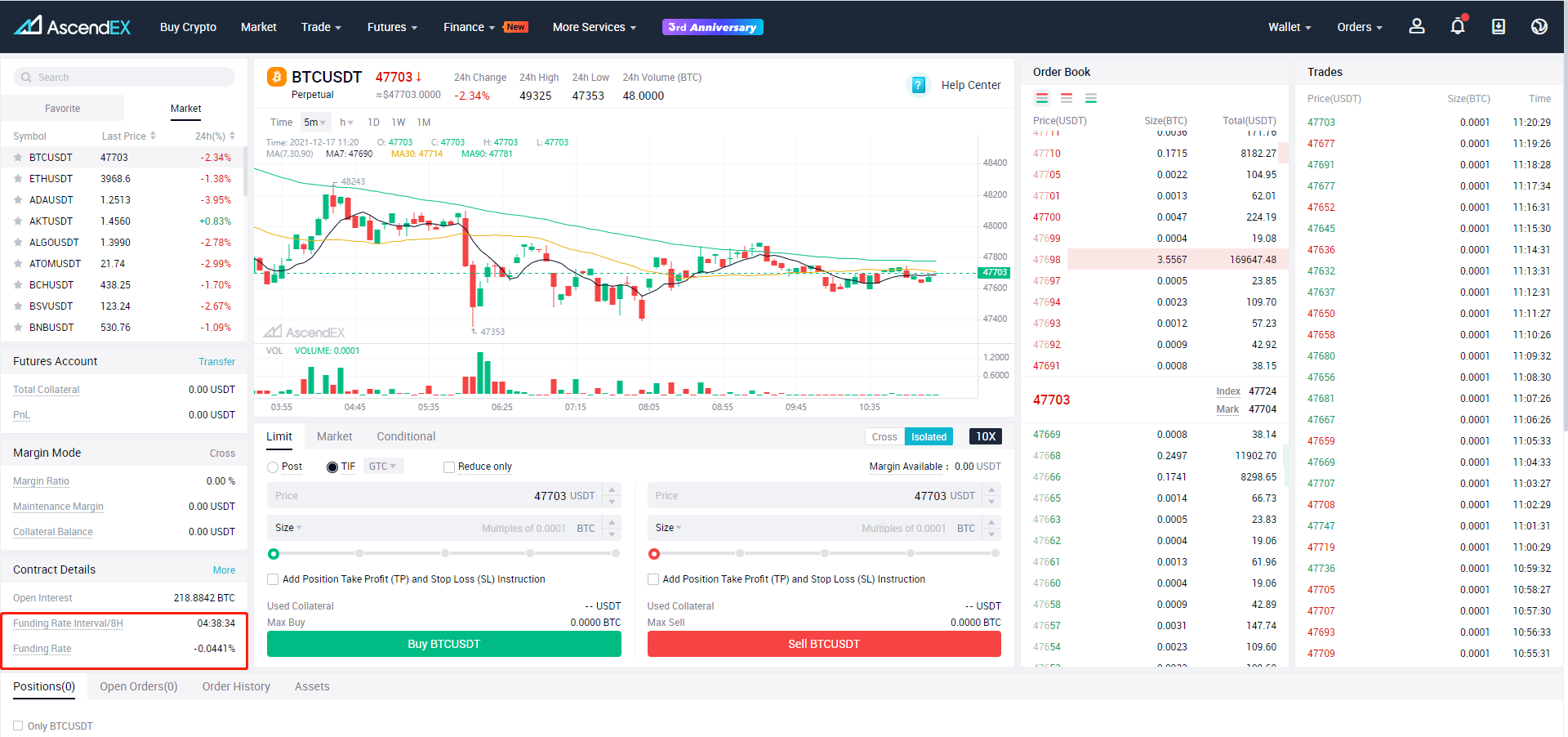The image size is (1568, 737).
Task: Click the BTC coin icon next to BTCUSDT
Action: coord(277,78)
